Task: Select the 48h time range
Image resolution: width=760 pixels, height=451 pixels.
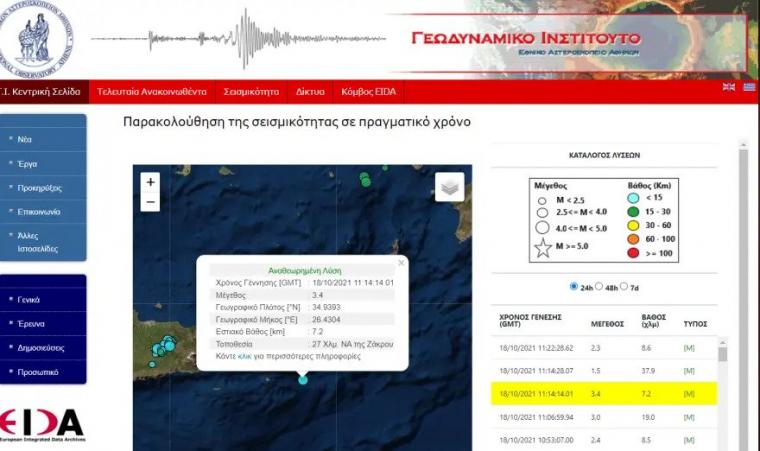Action: (x=600, y=286)
